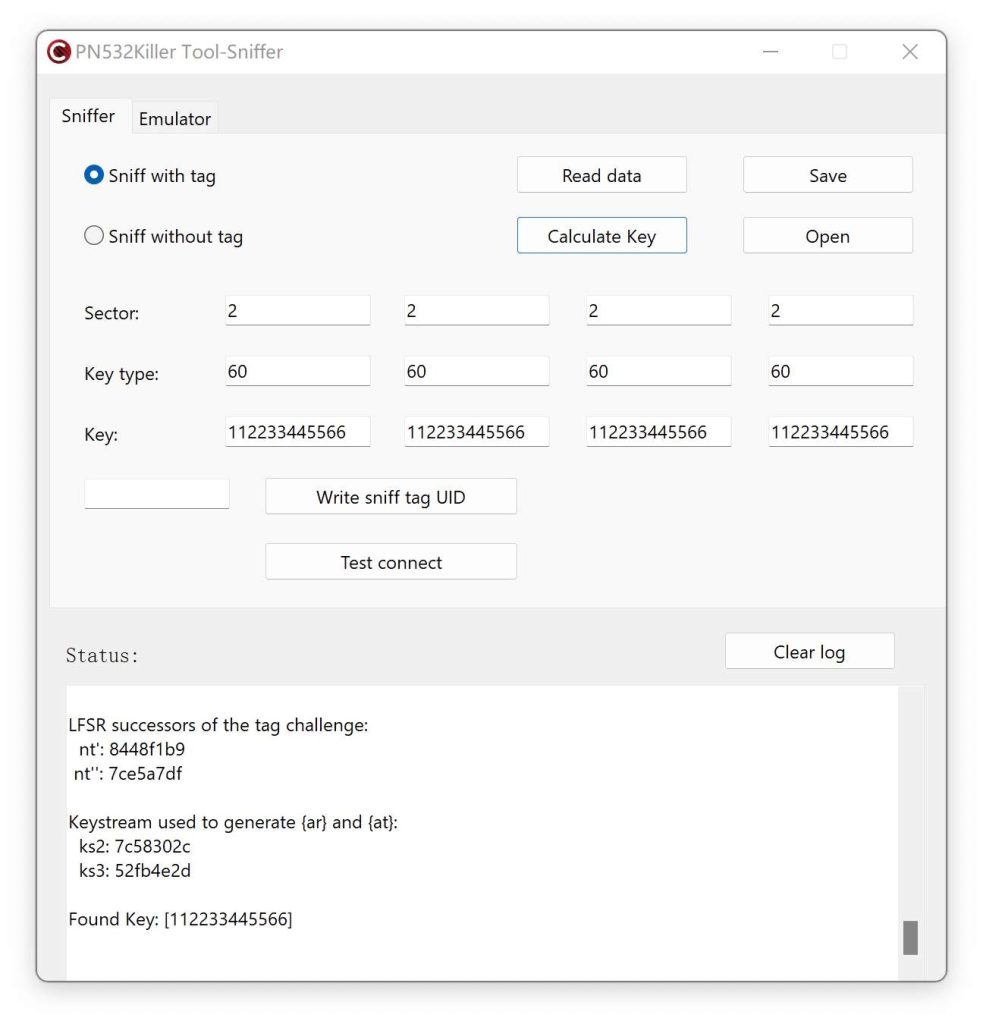Grab the status log scrollbar thumb
Screen dimensions: 983x1024
[x=910, y=938]
